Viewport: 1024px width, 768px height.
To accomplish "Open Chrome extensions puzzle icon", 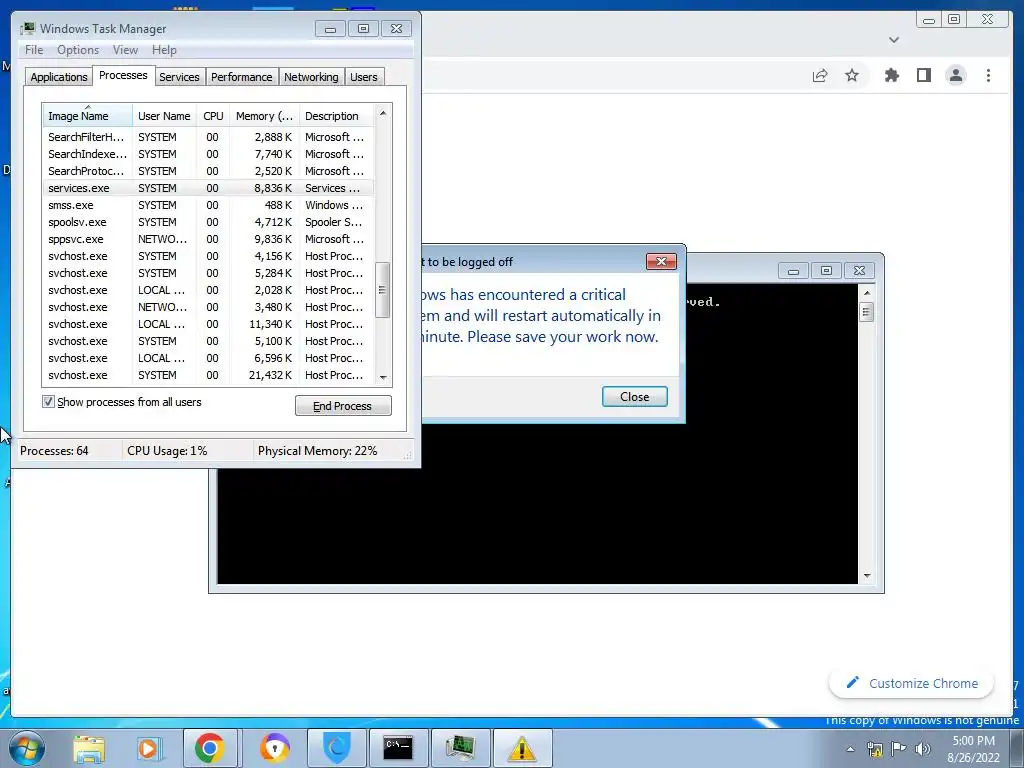I will click(x=891, y=76).
